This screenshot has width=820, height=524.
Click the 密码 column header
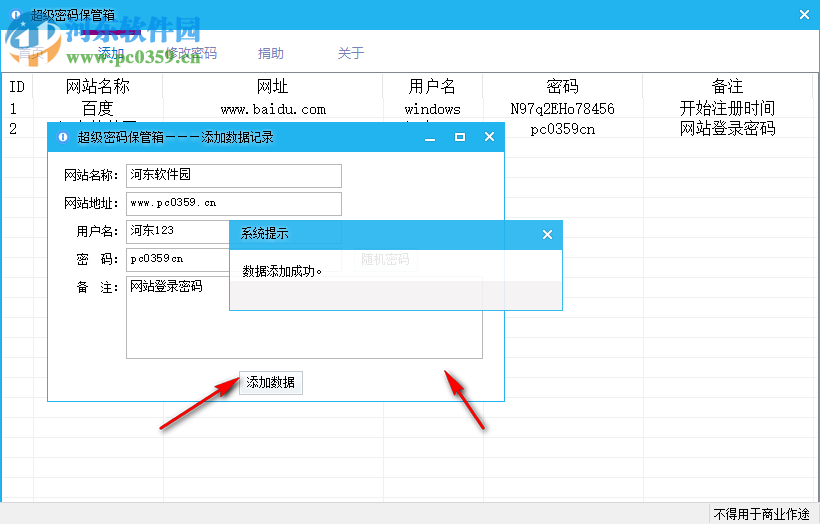562,86
